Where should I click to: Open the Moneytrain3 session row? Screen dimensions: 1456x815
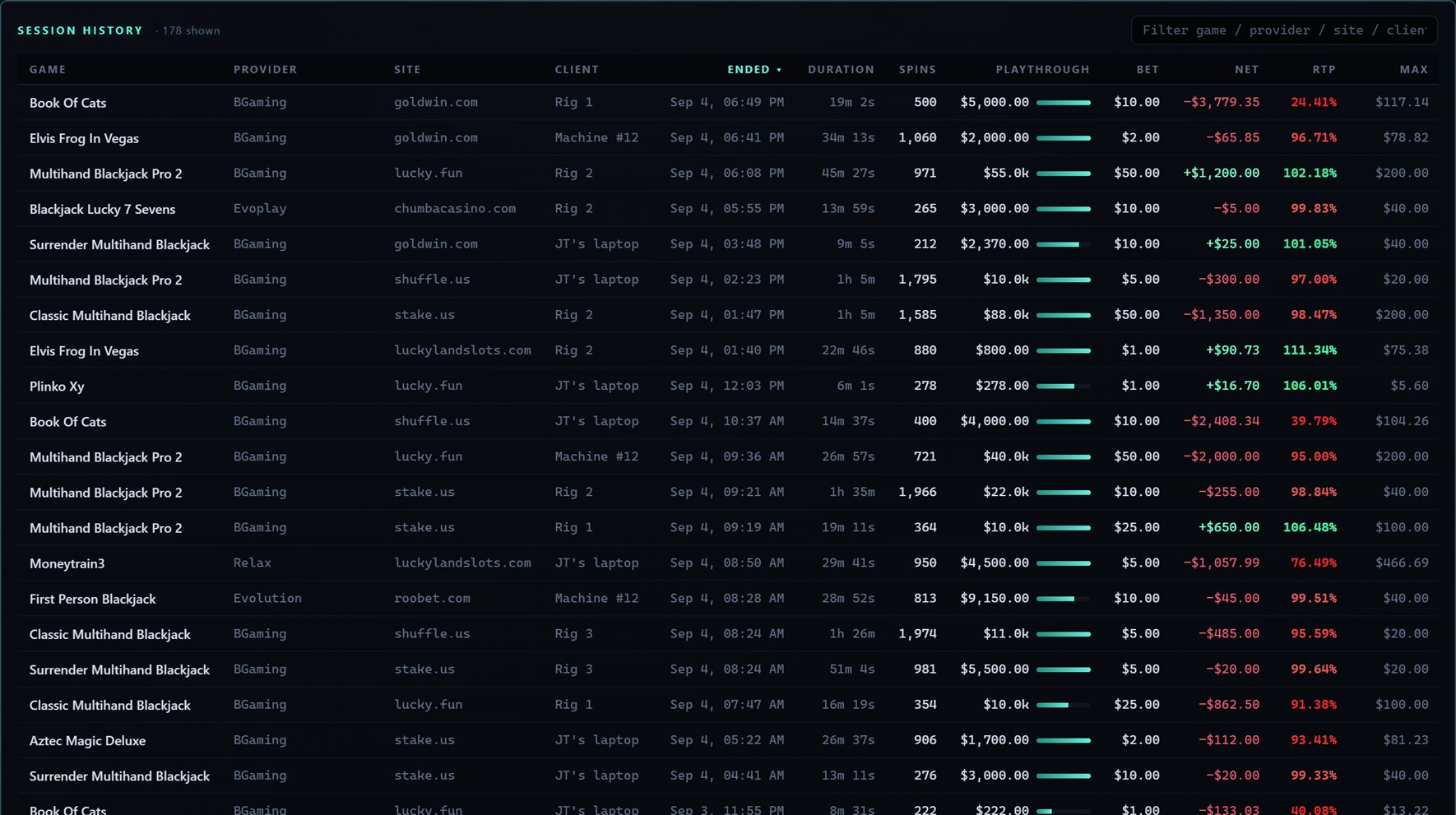click(728, 563)
